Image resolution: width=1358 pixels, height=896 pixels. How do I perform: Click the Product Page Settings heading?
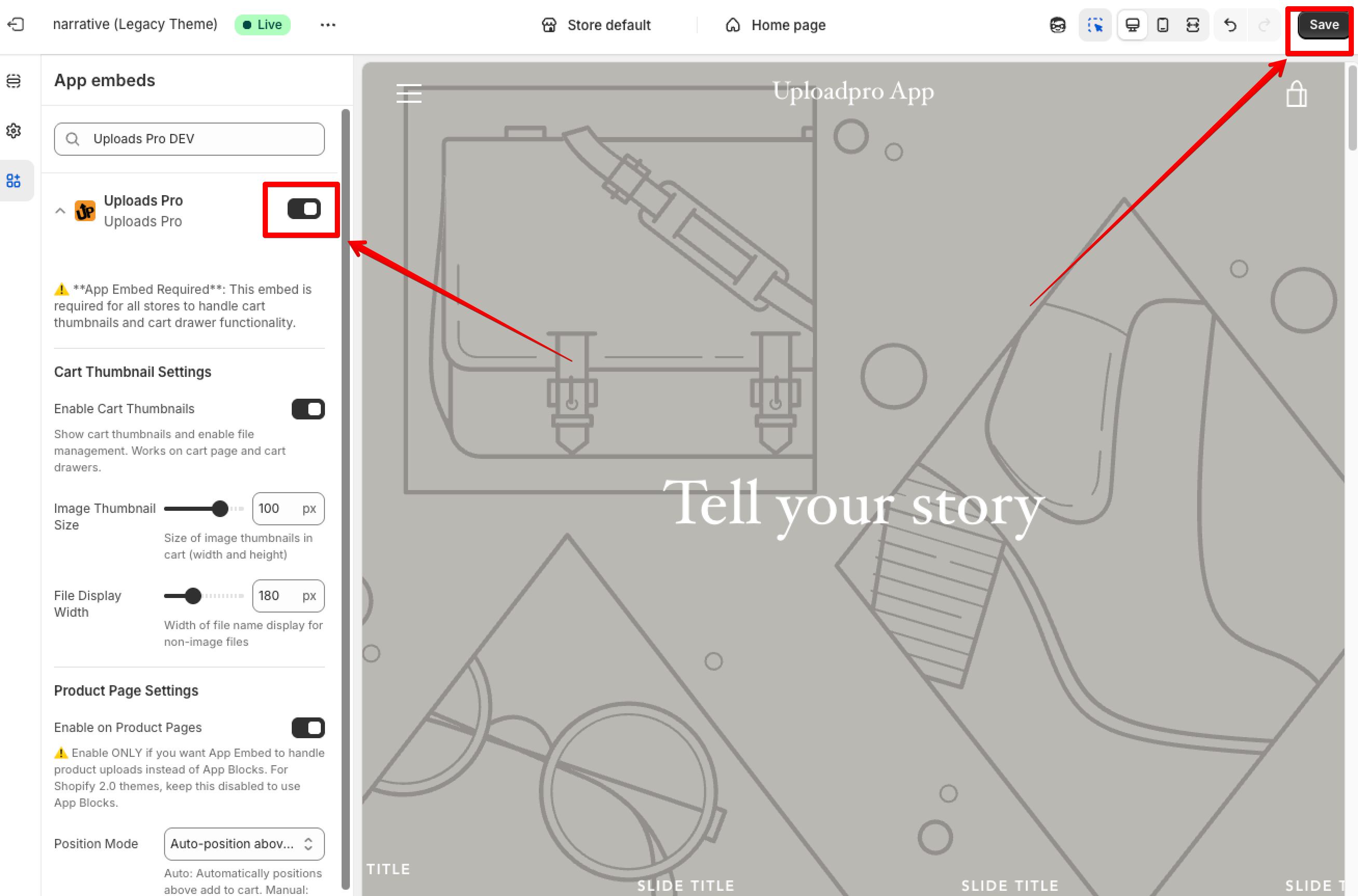point(126,691)
